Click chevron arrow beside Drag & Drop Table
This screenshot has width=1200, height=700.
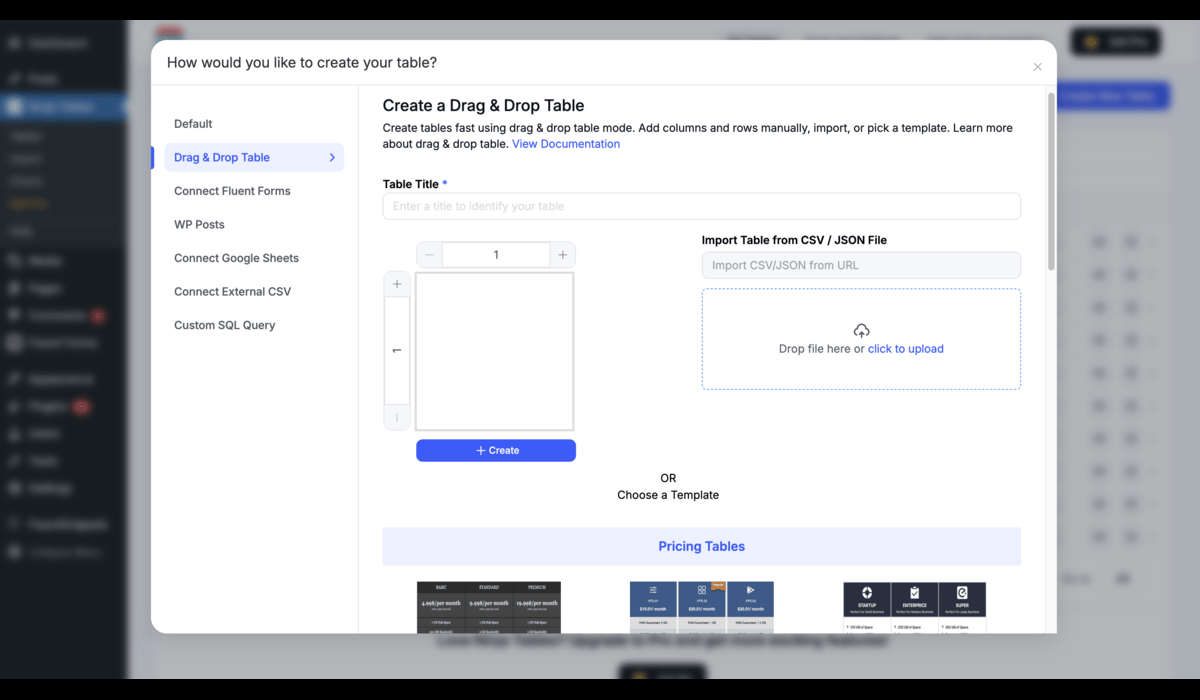coord(332,157)
